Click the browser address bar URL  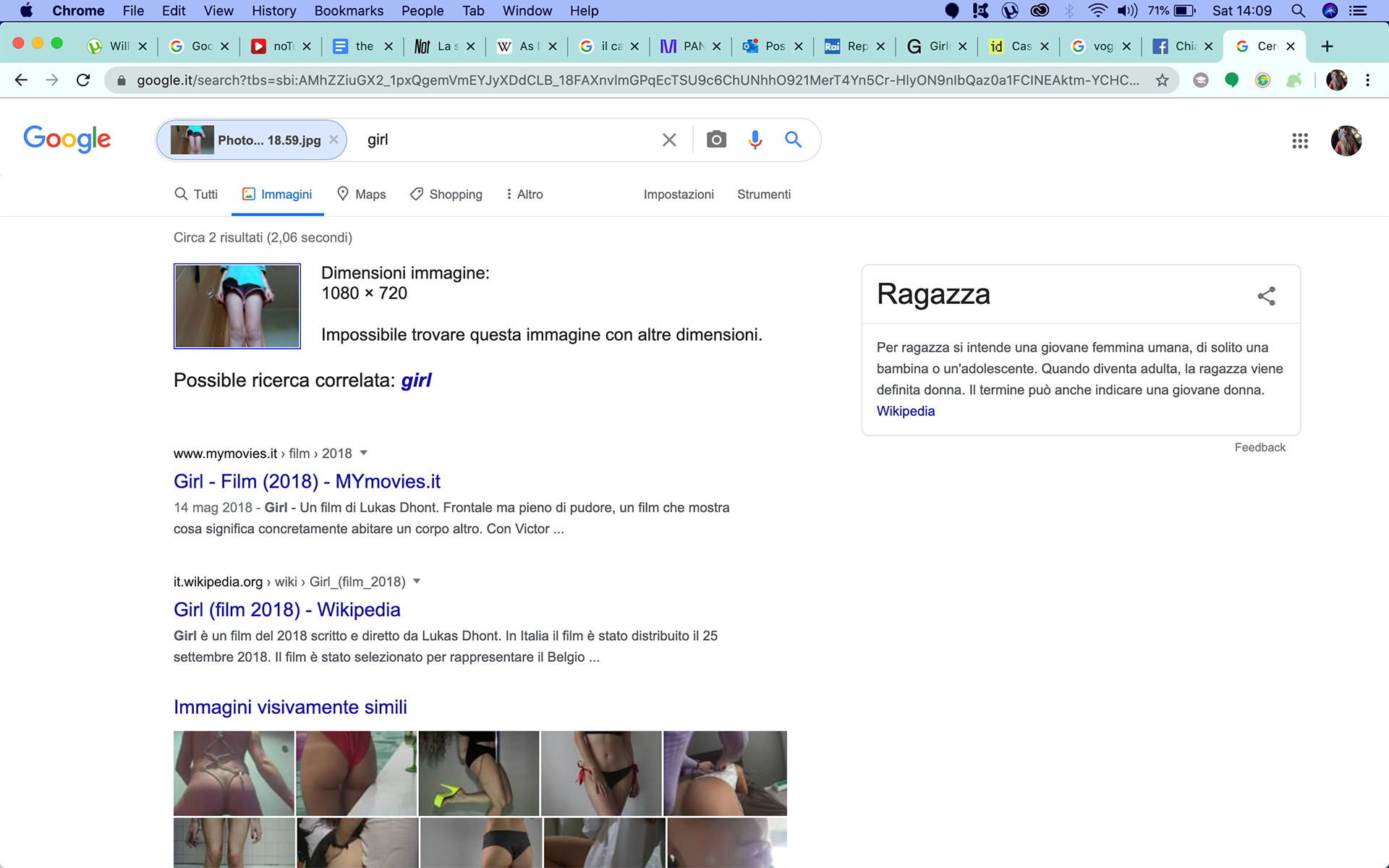coord(637,80)
